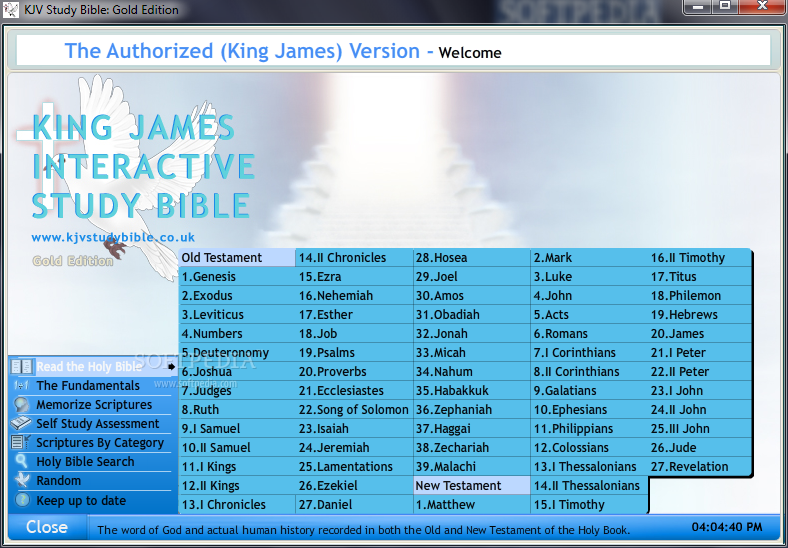The height and width of the screenshot is (548, 788).
Task: Open 4.John in the New Testament
Action: [x=589, y=296]
